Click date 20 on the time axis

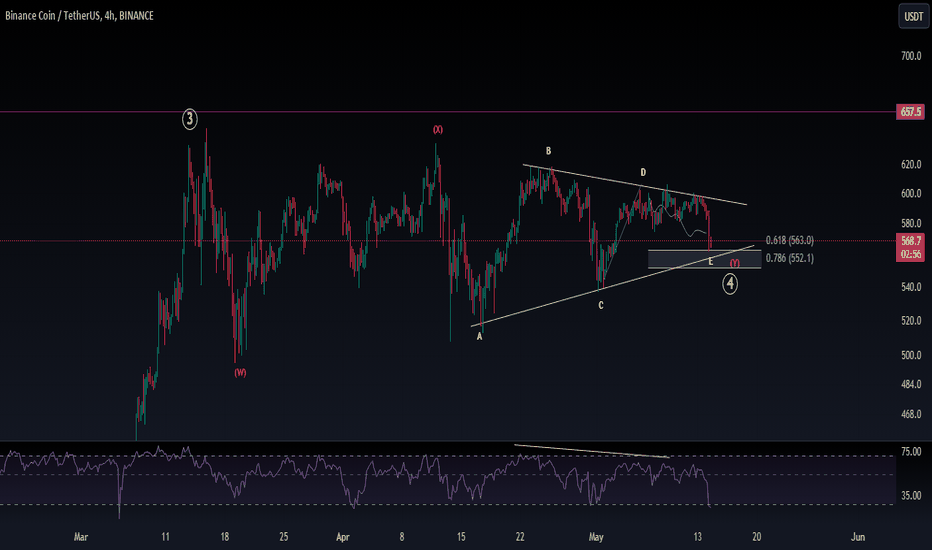(757, 537)
